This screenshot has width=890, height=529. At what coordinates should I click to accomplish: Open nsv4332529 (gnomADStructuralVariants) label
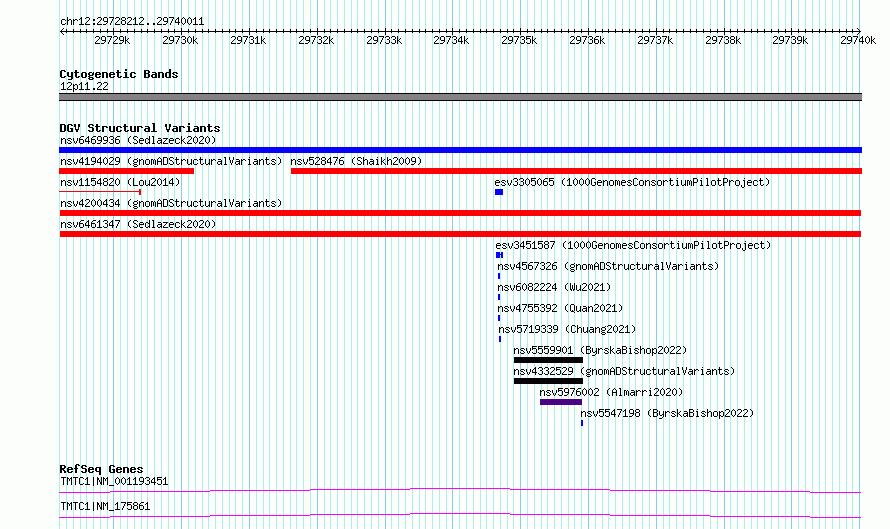click(624, 371)
